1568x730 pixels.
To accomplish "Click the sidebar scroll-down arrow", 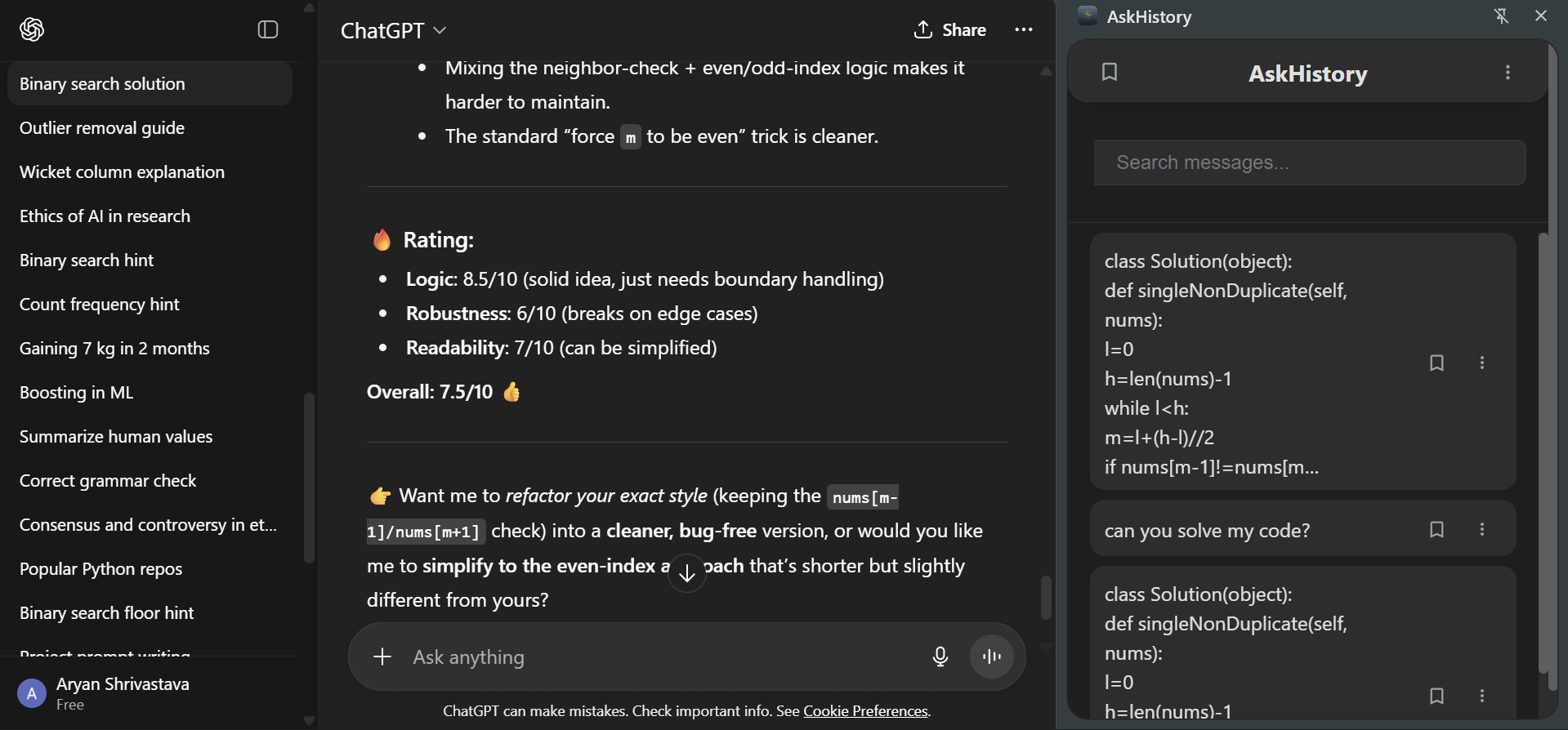I will 309,721.
